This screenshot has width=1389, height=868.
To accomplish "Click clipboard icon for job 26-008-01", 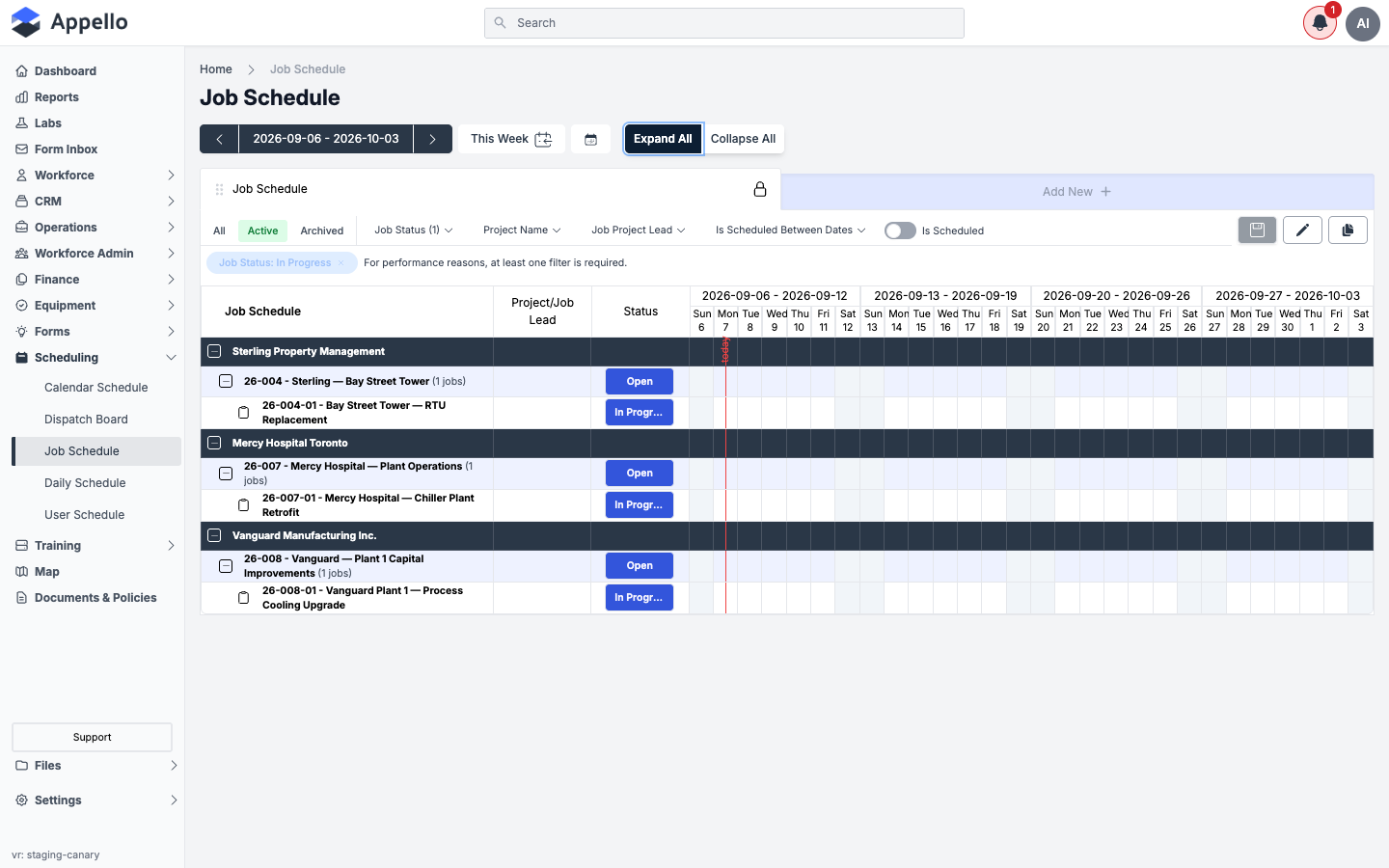I will (x=244, y=598).
